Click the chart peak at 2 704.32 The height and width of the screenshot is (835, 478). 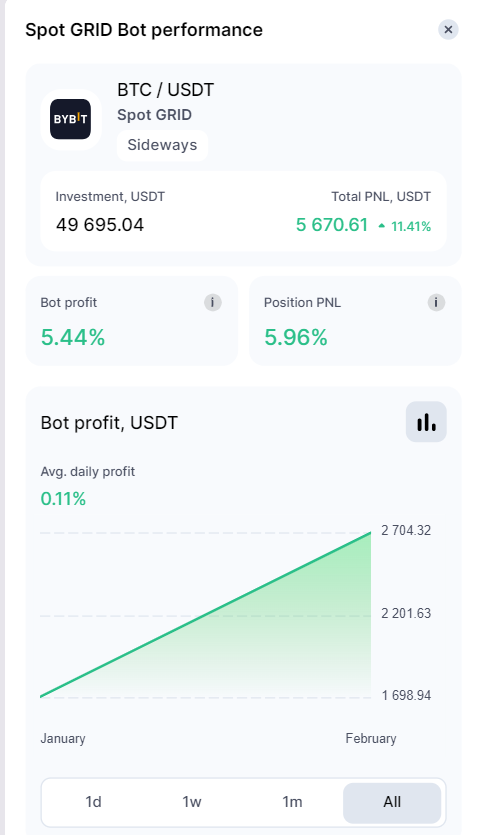(370, 532)
